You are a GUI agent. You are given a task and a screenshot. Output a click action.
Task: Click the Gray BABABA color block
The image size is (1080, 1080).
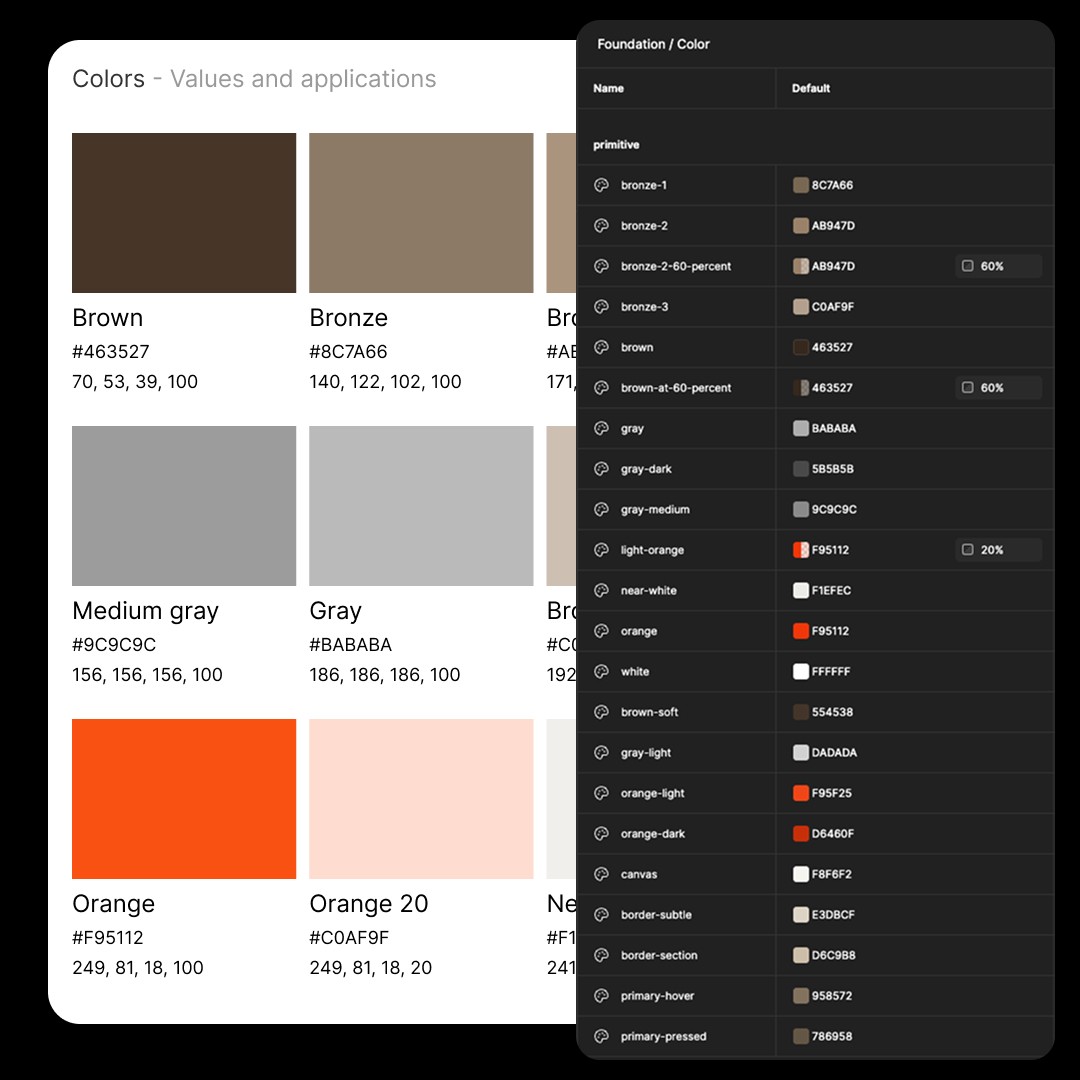(x=421, y=506)
